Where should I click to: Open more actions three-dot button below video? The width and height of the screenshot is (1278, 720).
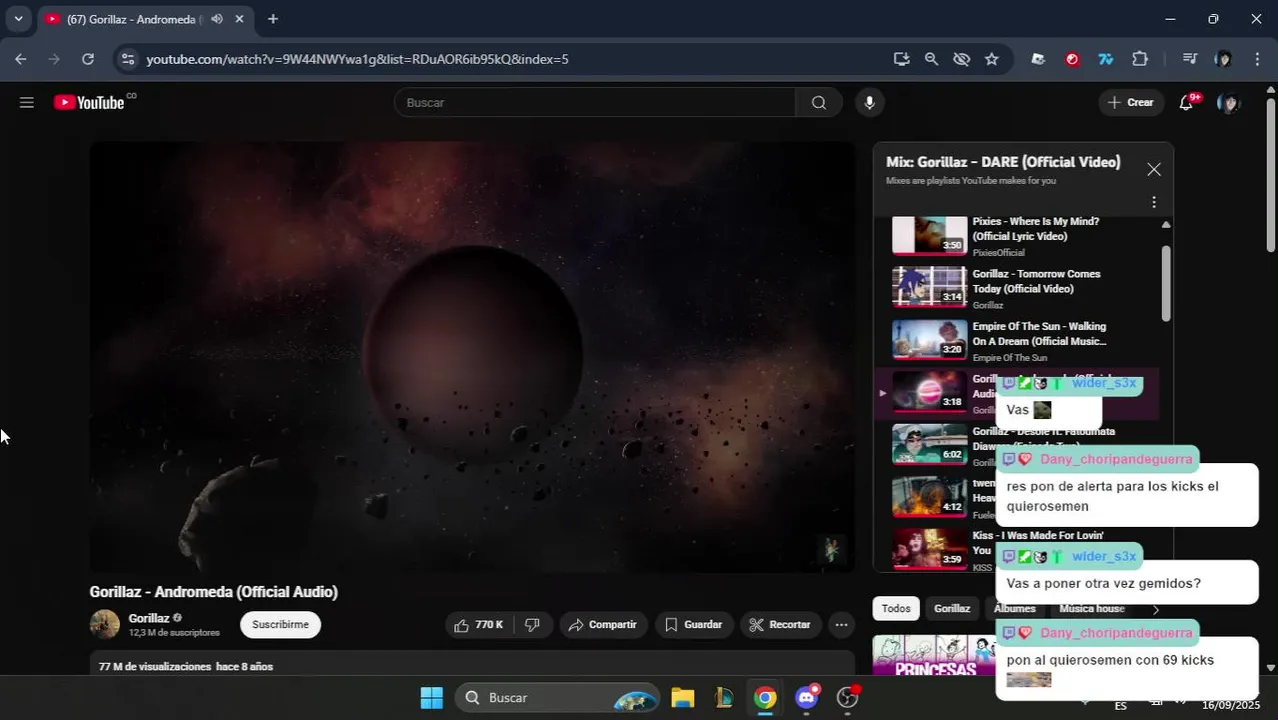pos(841,625)
